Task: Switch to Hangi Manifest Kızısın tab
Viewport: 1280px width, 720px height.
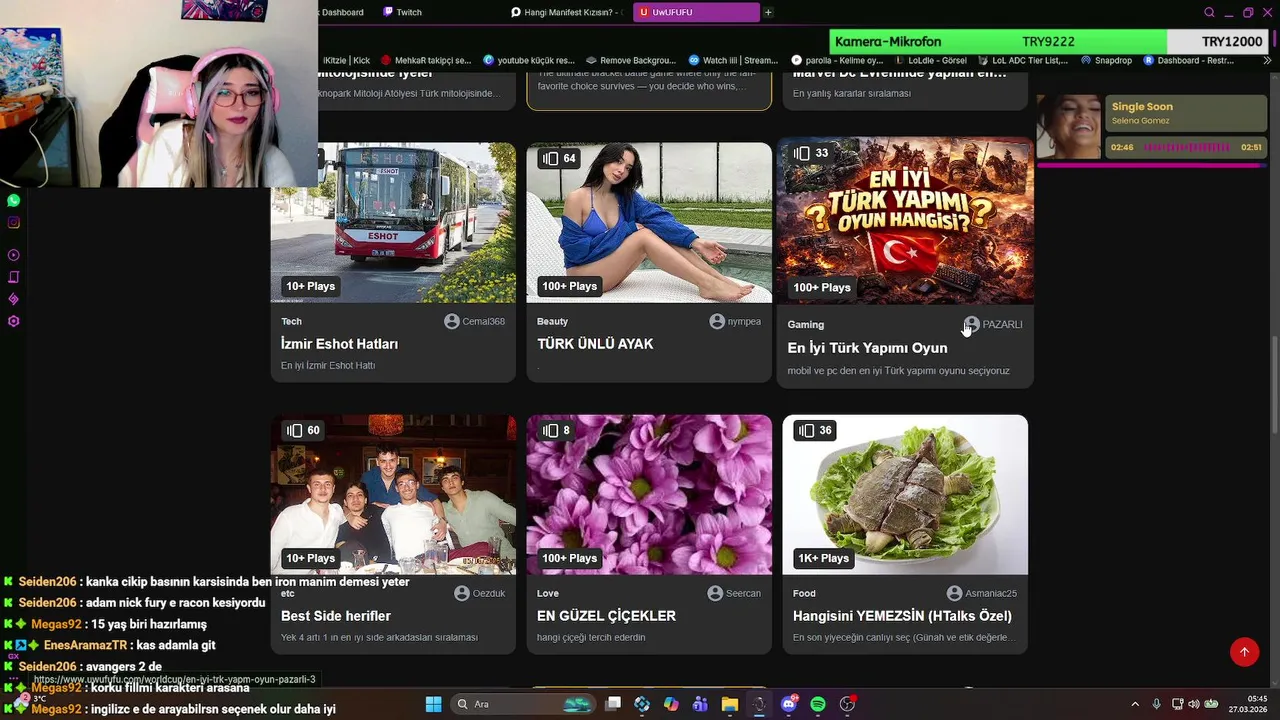Action: 567,12
